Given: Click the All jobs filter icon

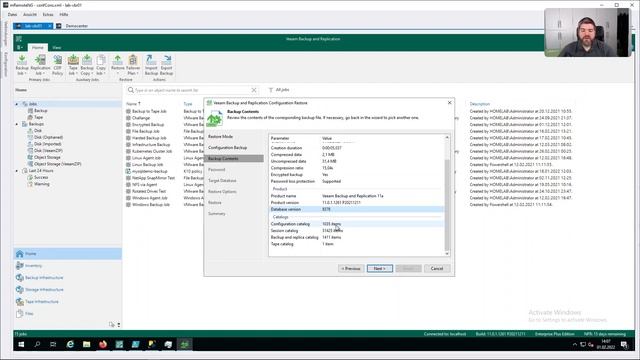Looking at the screenshot, I should (x=270, y=90).
